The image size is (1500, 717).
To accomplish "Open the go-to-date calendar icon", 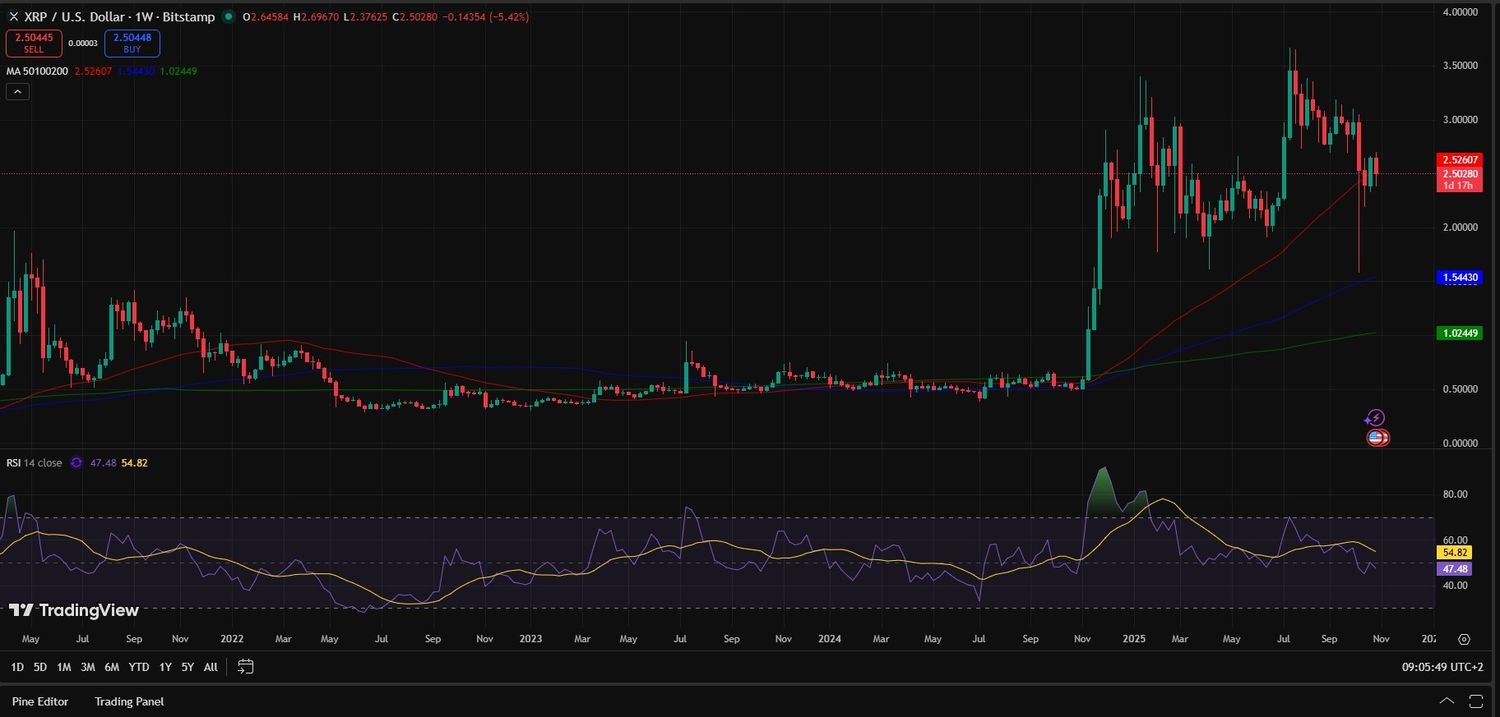I will point(245,666).
